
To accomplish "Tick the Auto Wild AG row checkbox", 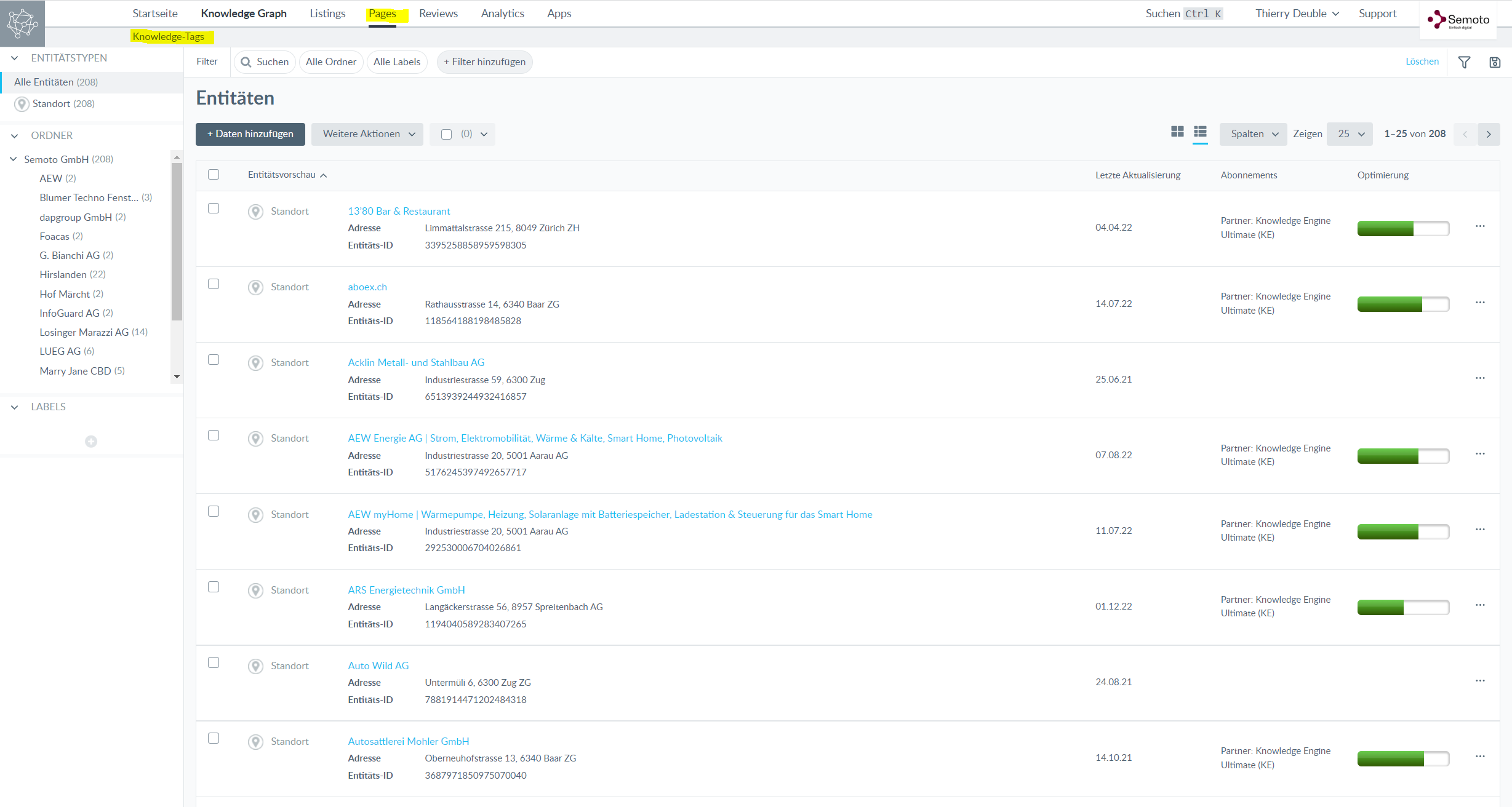I will pyautogui.click(x=214, y=663).
